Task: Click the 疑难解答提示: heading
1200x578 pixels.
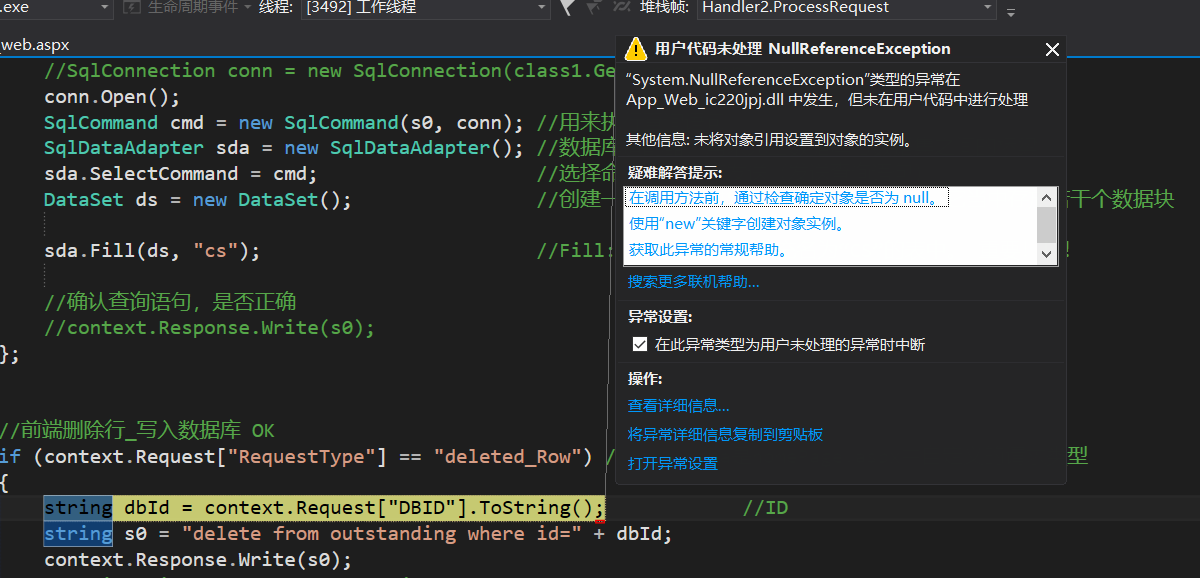Action: click(x=674, y=173)
